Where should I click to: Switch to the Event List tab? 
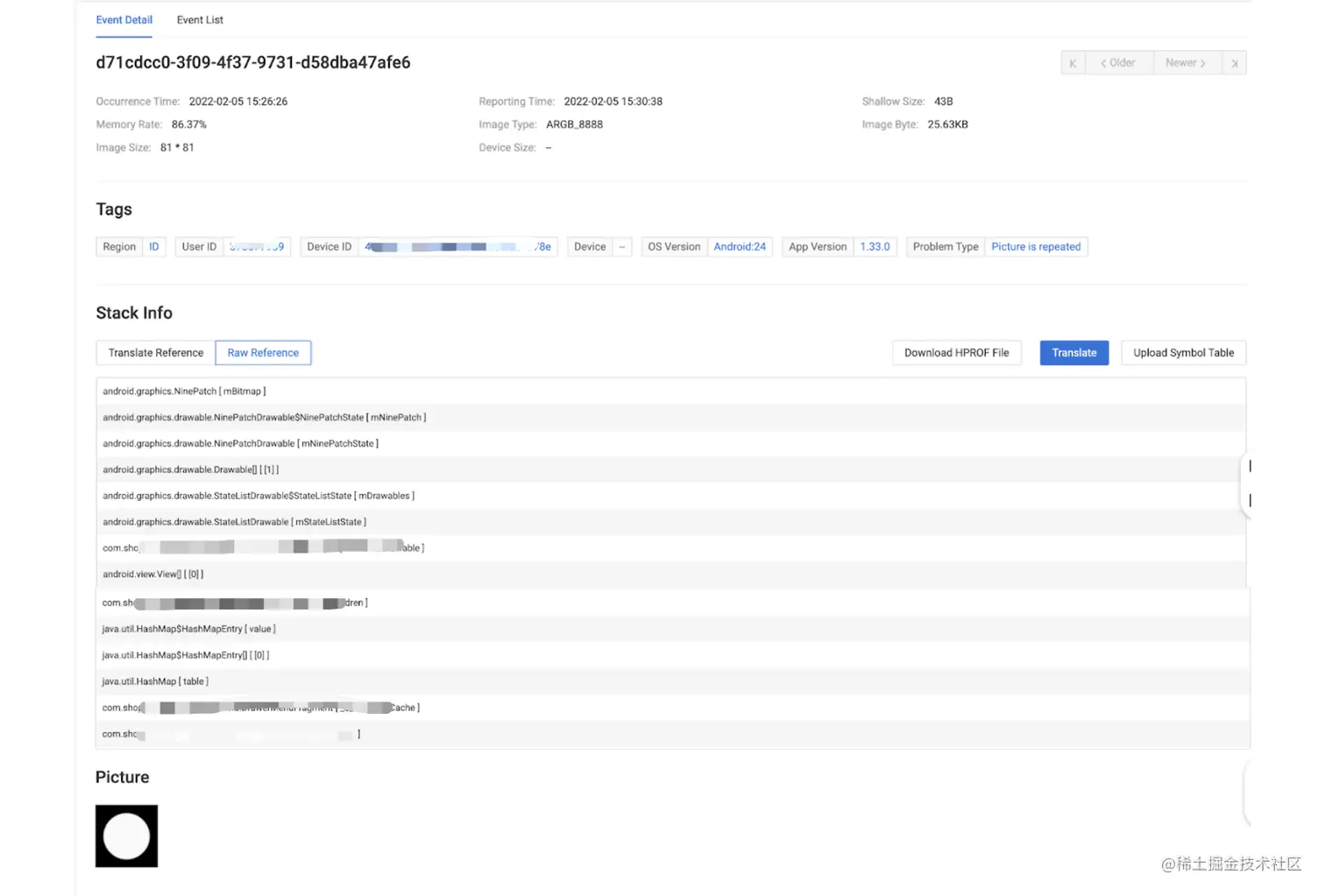point(200,19)
